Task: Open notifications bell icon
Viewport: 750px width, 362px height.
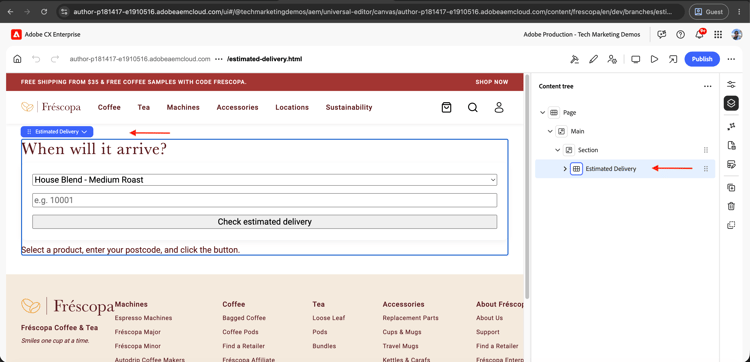Action: (x=699, y=34)
